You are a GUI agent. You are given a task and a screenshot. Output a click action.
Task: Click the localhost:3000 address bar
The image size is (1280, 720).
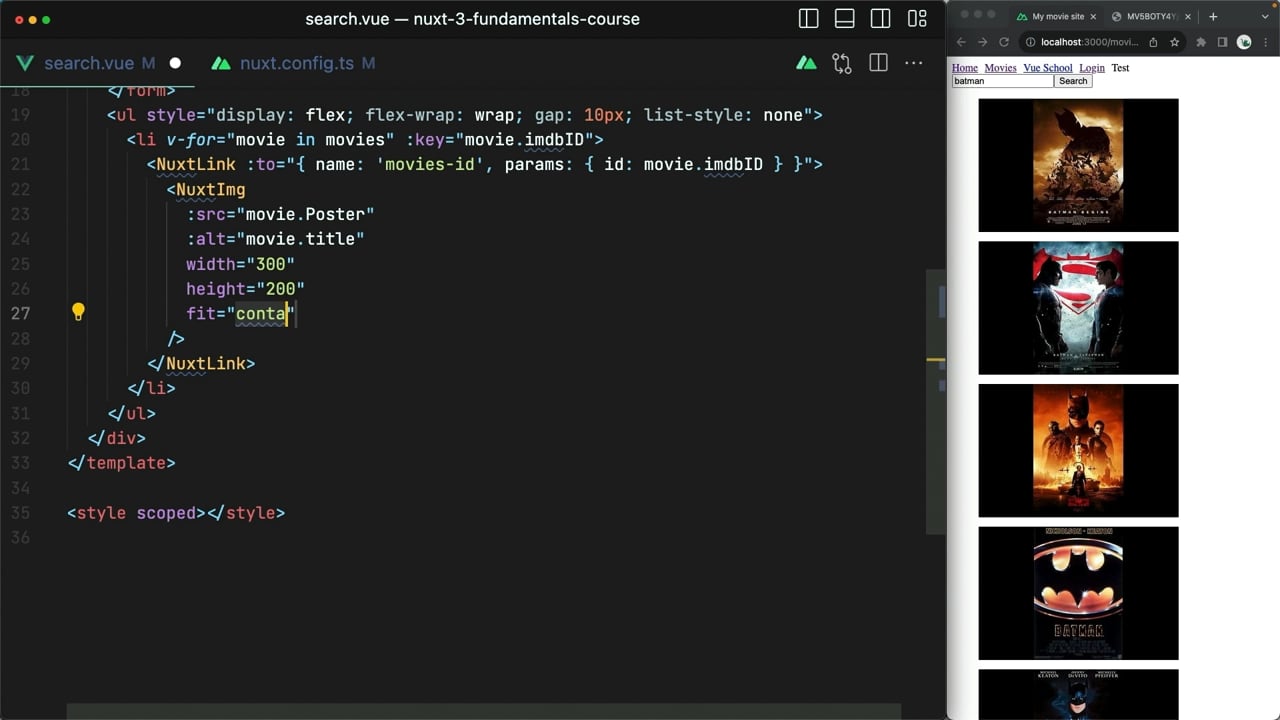coord(1090,42)
